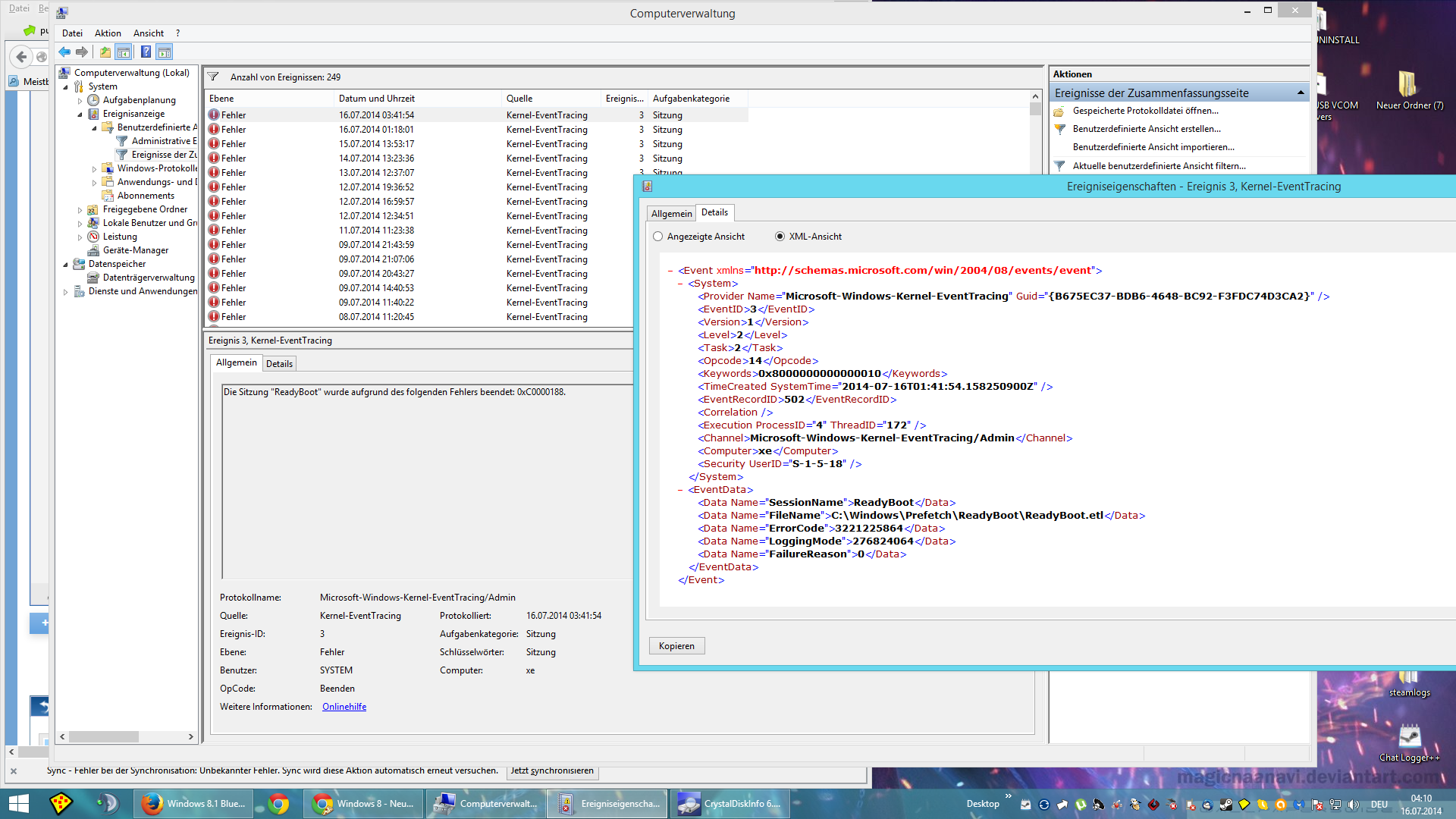
Task: Click the tree pane horizontal scrollbar
Action: coord(104,736)
